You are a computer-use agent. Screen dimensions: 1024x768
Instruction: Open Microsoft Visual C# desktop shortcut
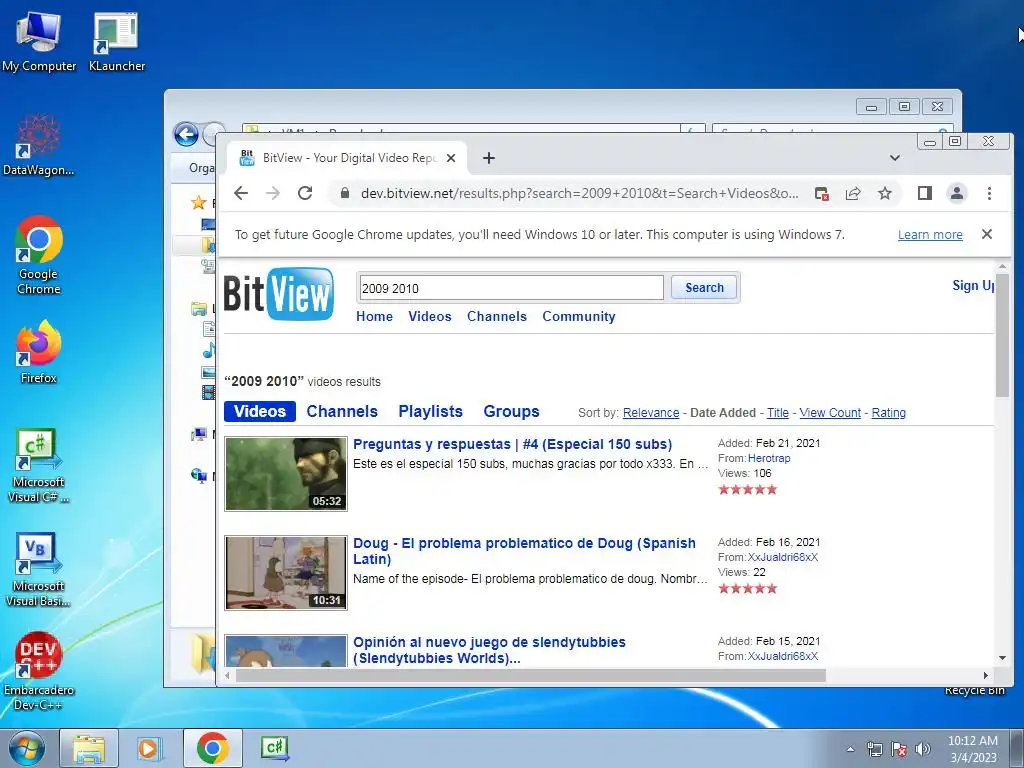click(x=38, y=465)
